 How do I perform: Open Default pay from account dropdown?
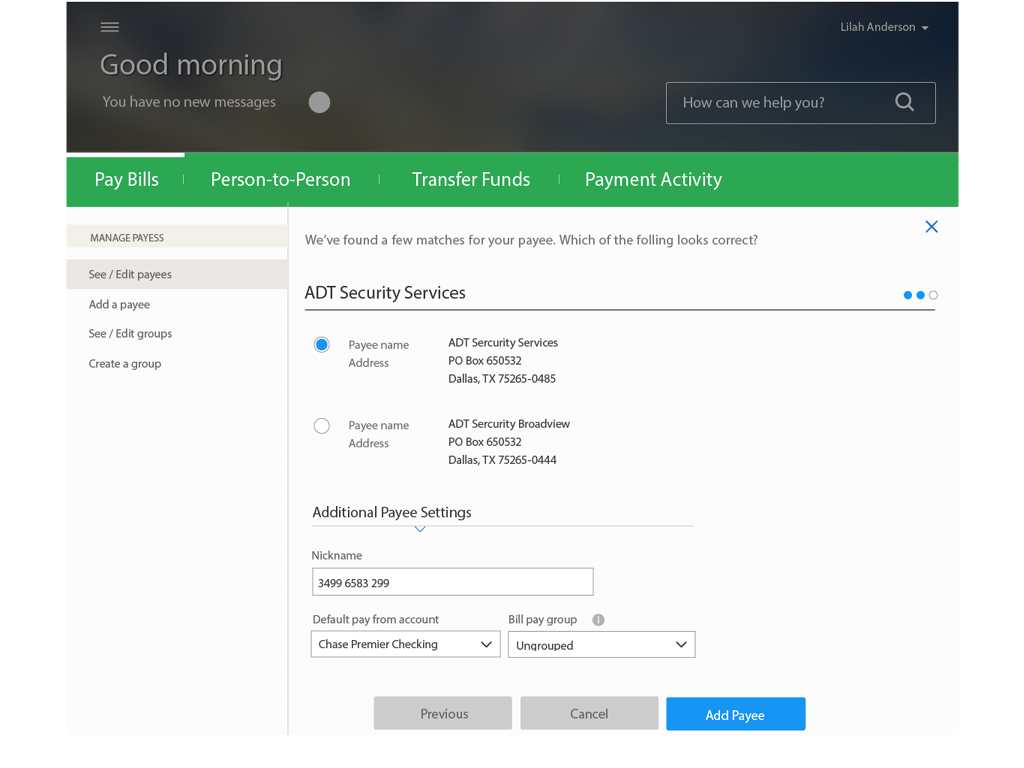pyautogui.click(x=406, y=644)
